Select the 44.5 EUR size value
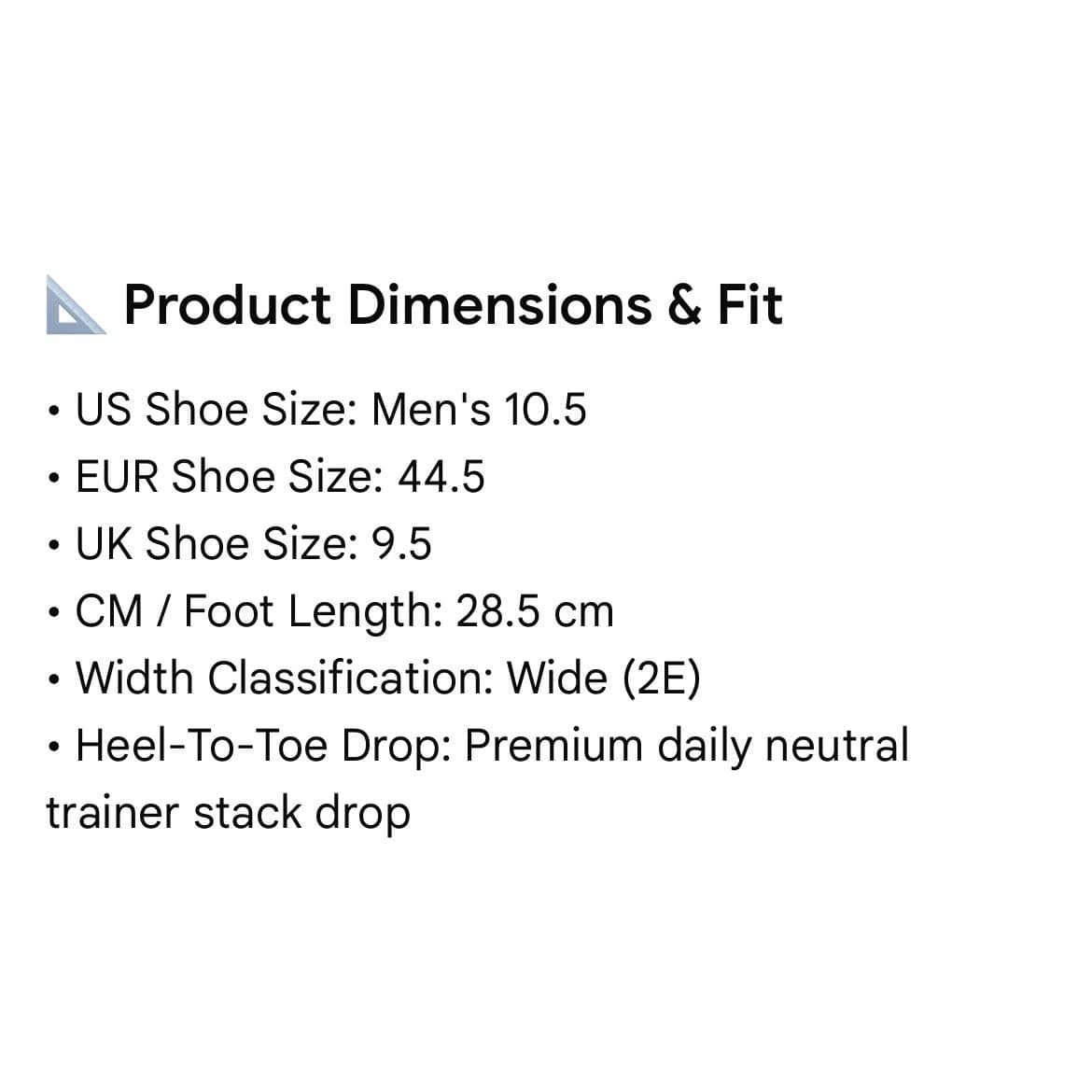The width and height of the screenshot is (1092, 1092). [441, 476]
